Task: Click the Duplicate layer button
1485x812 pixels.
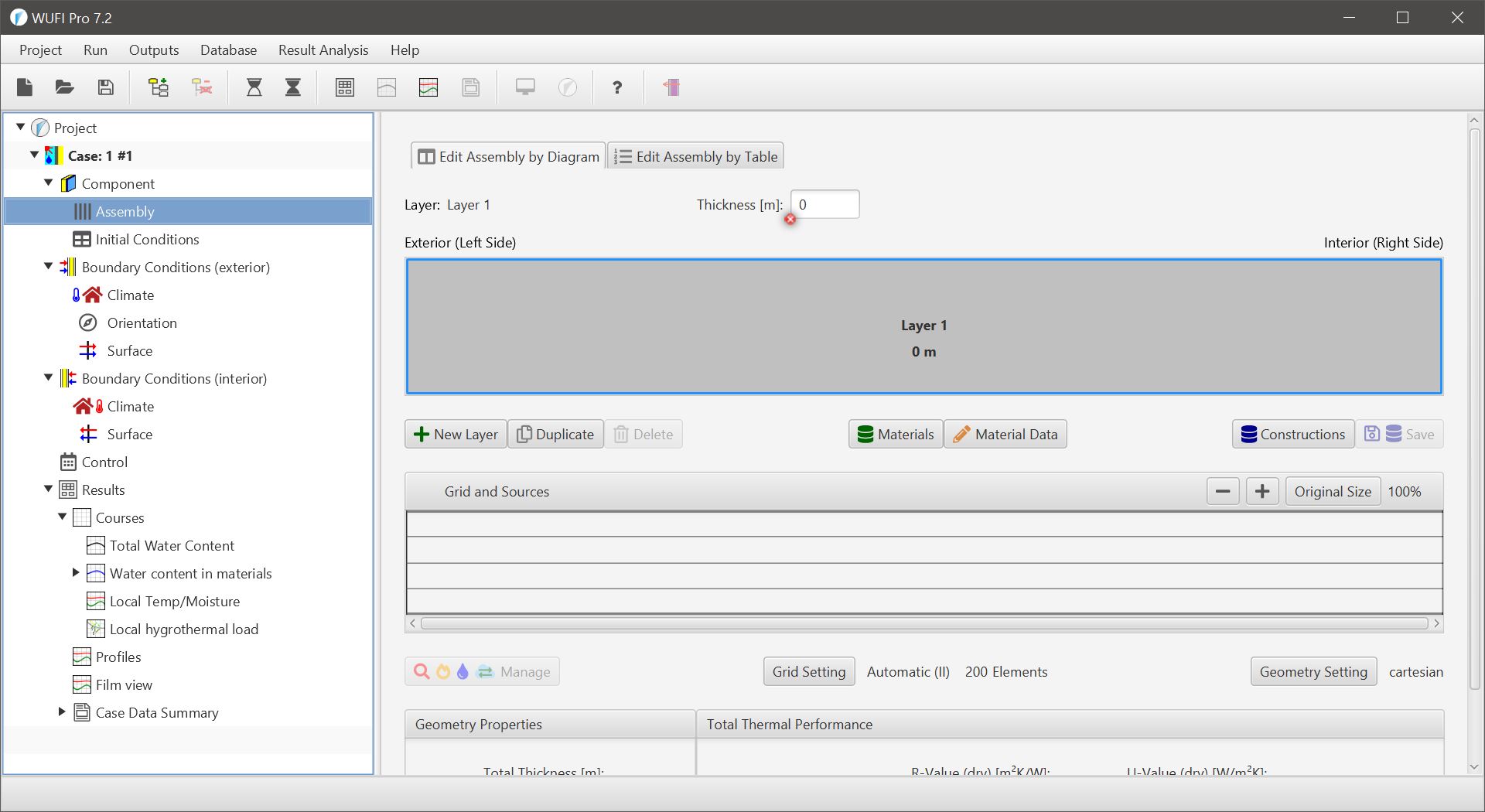Action: pos(555,435)
